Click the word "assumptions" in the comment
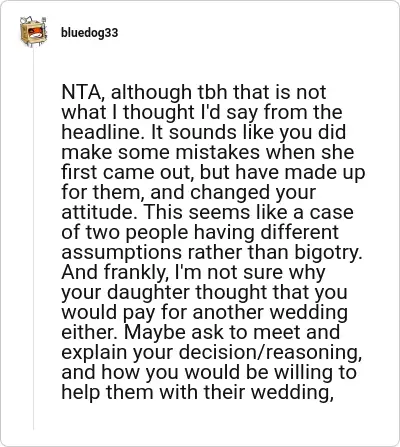This screenshot has height=447, width=400. pos(121,253)
